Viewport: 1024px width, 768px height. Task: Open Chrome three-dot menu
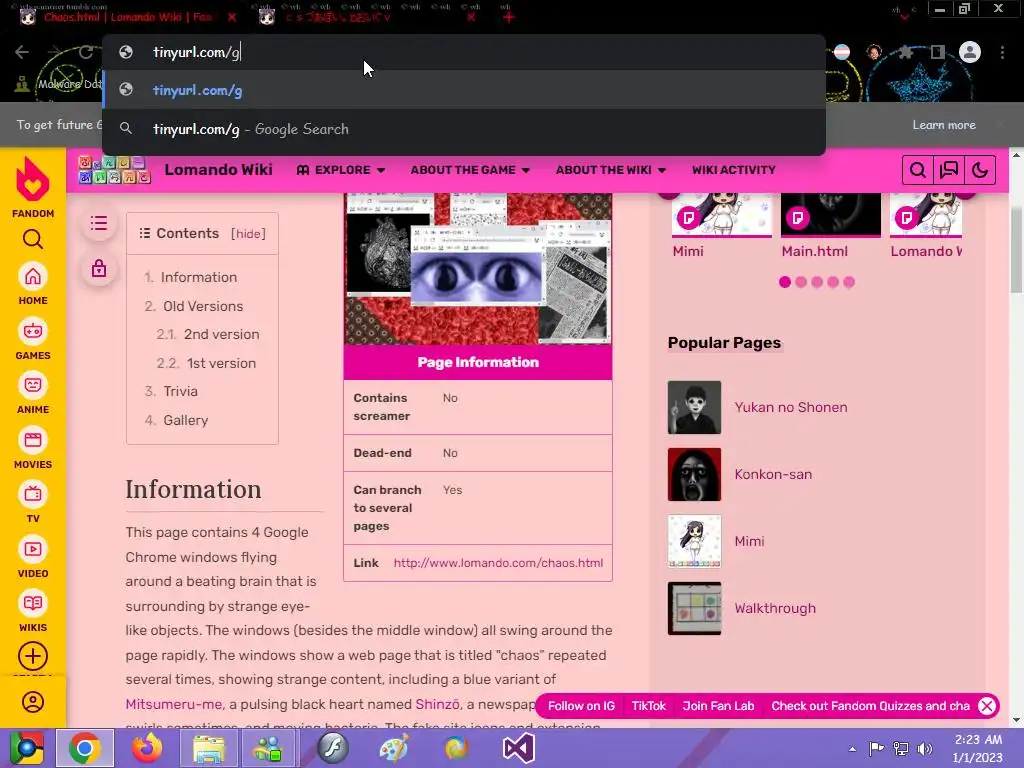click(1002, 52)
